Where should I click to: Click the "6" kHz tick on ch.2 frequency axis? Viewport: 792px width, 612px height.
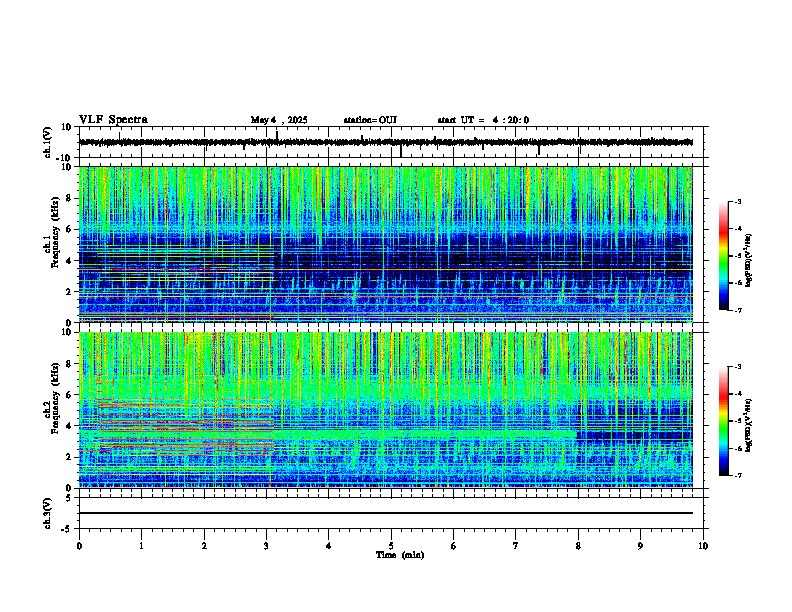(x=70, y=394)
